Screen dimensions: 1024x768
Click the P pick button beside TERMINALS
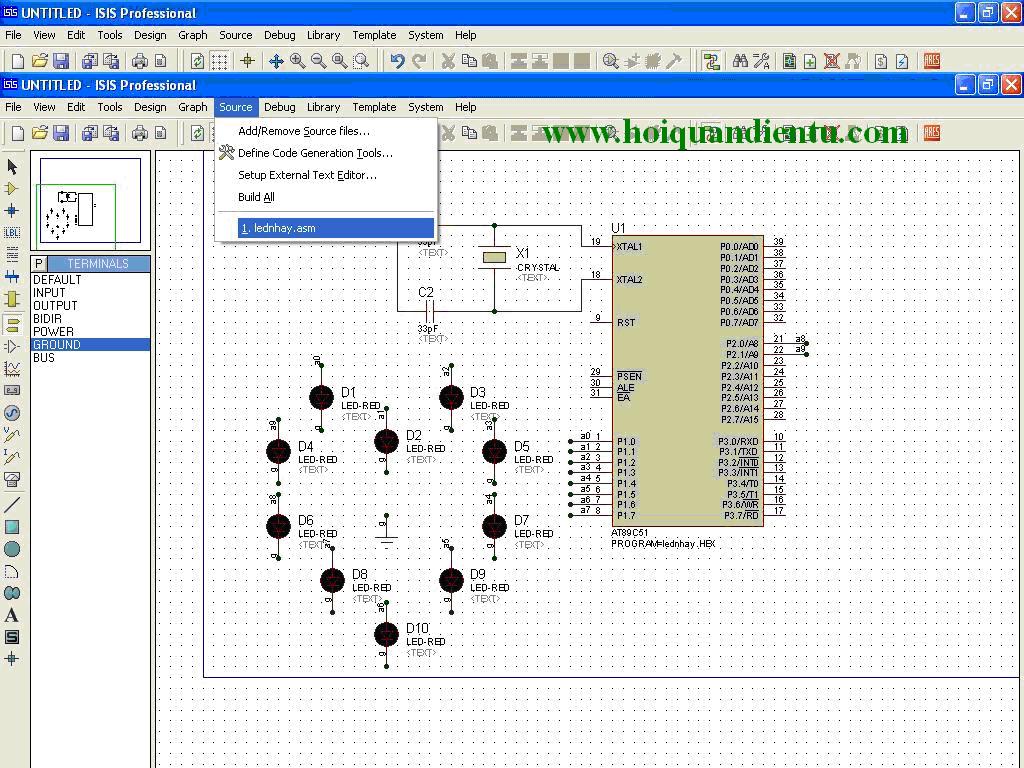pos(39,264)
